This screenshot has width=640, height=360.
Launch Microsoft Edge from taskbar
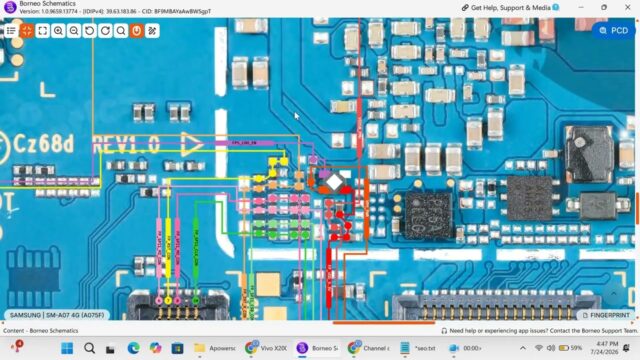[x=133, y=348]
